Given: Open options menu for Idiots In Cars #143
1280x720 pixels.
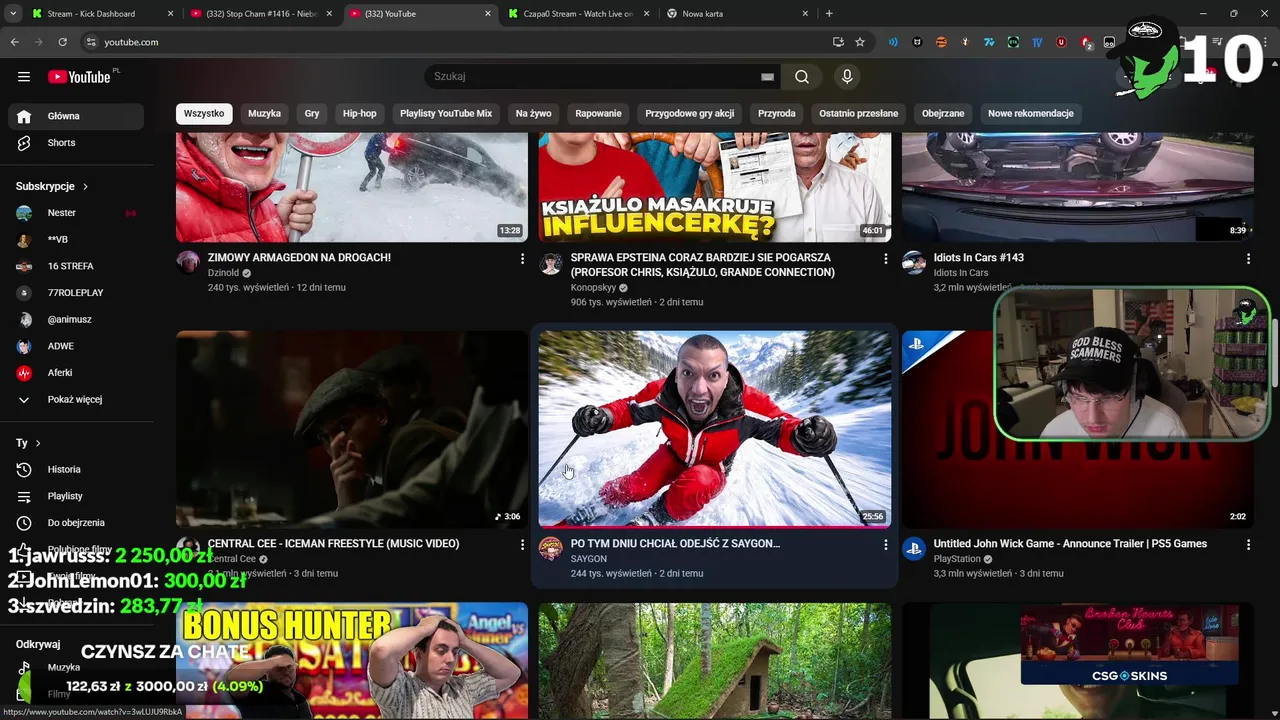Looking at the screenshot, I should click(1248, 259).
